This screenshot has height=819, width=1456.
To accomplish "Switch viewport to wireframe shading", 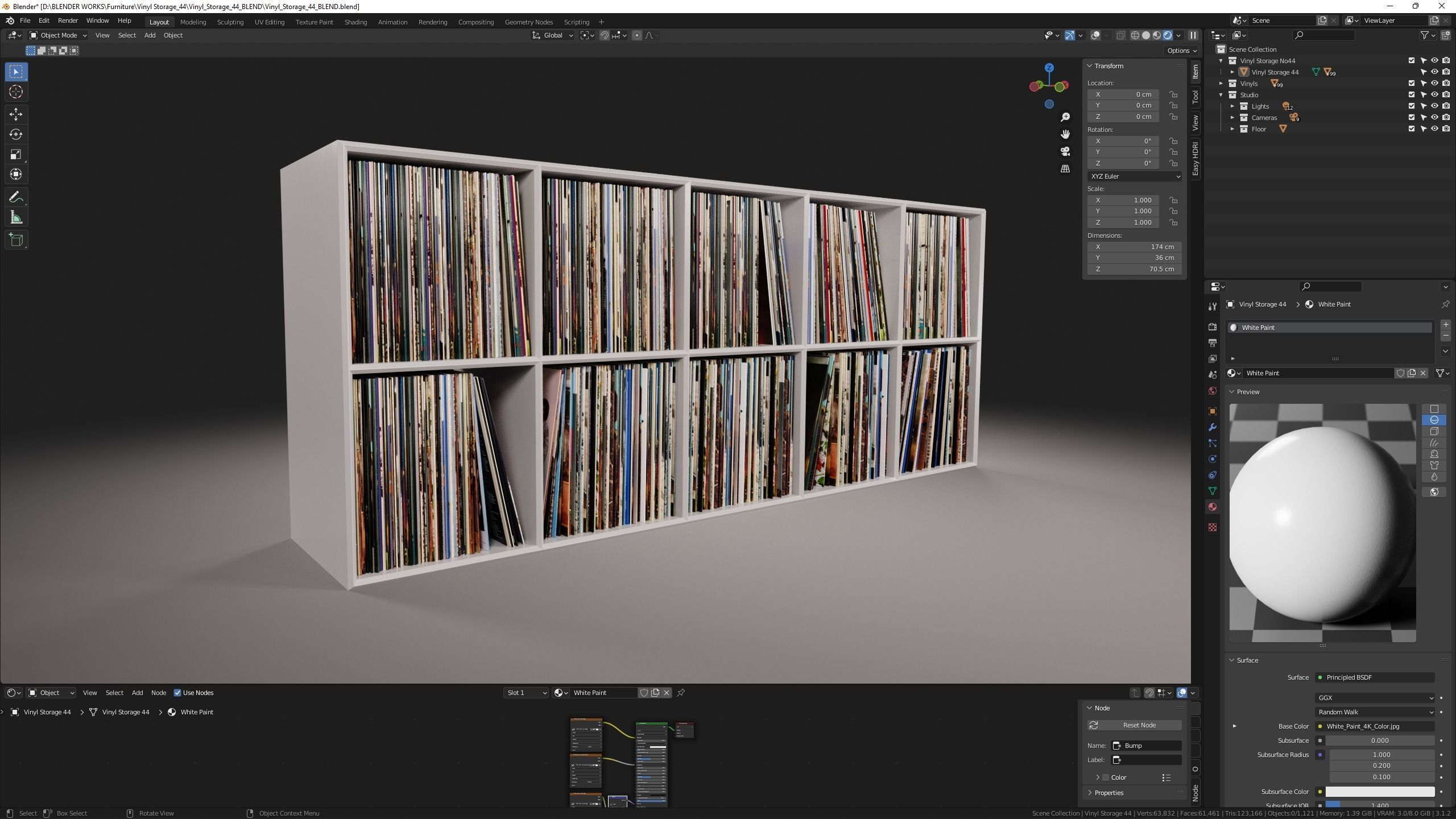I will [1135, 35].
